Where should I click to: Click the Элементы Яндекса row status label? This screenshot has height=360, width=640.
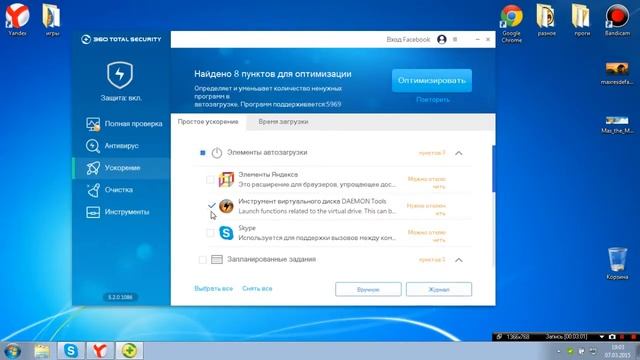(x=427, y=182)
